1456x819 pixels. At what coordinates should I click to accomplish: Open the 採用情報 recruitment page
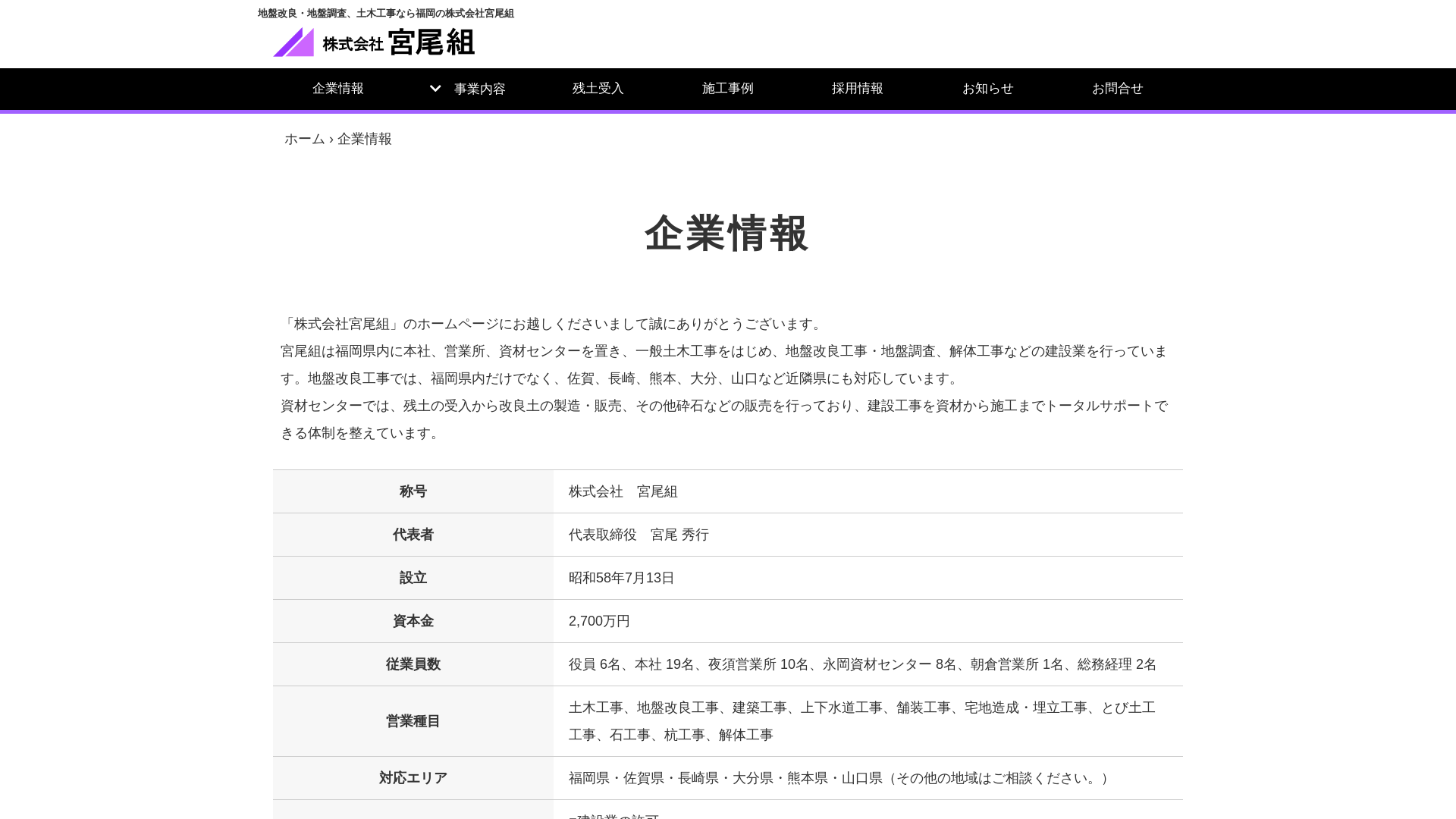858,89
